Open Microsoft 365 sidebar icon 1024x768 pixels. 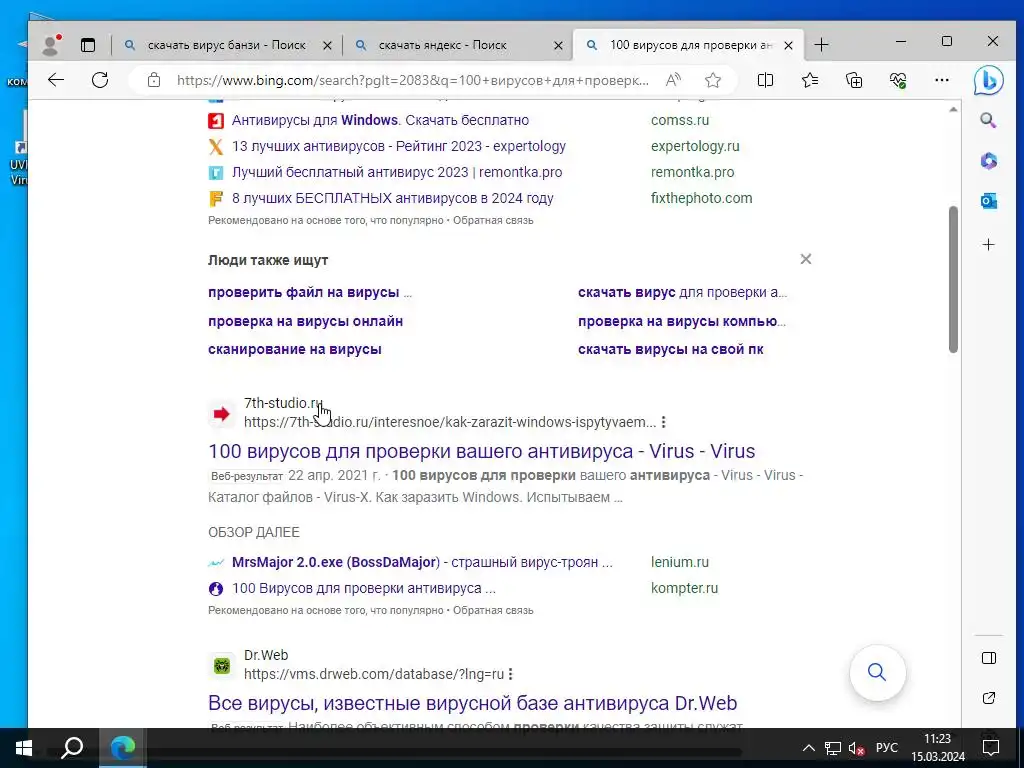click(988, 161)
